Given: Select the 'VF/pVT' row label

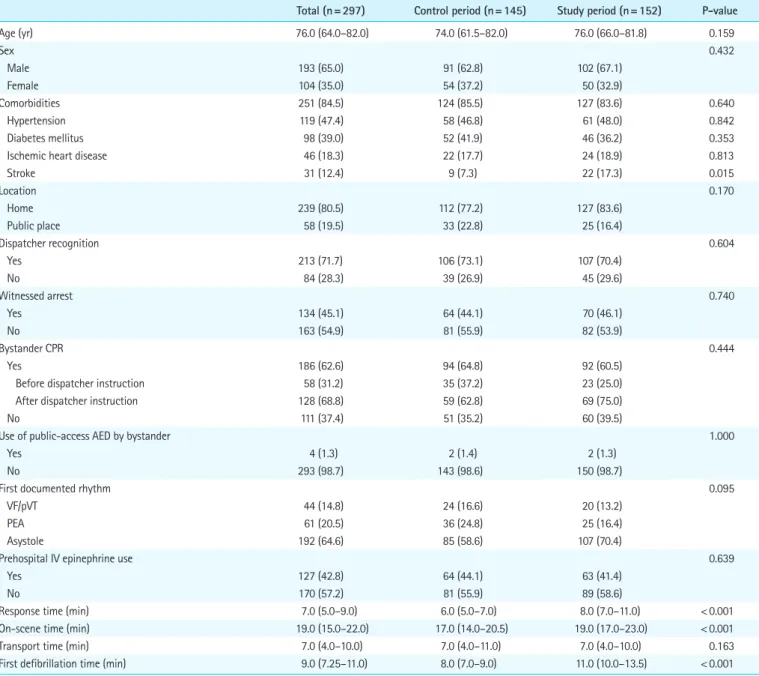Looking at the screenshot, I should point(22,506).
